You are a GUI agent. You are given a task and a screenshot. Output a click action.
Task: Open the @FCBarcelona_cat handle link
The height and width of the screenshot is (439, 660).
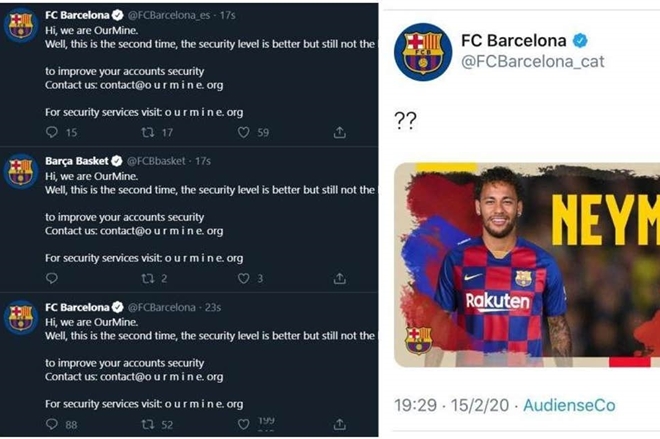[x=532, y=62]
